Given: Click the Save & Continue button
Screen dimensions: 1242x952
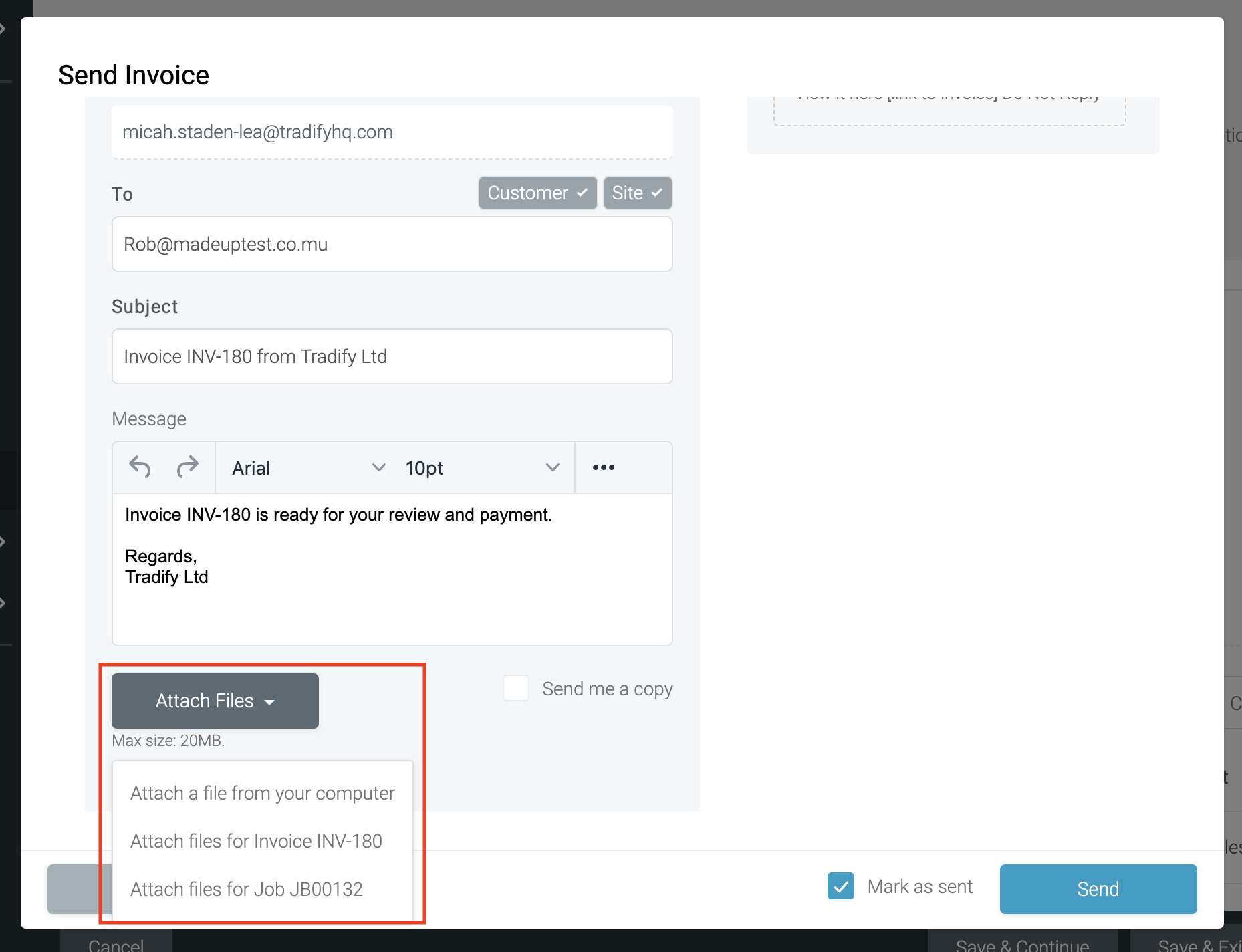Looking at the screenshot, I should coord(1021,944).
